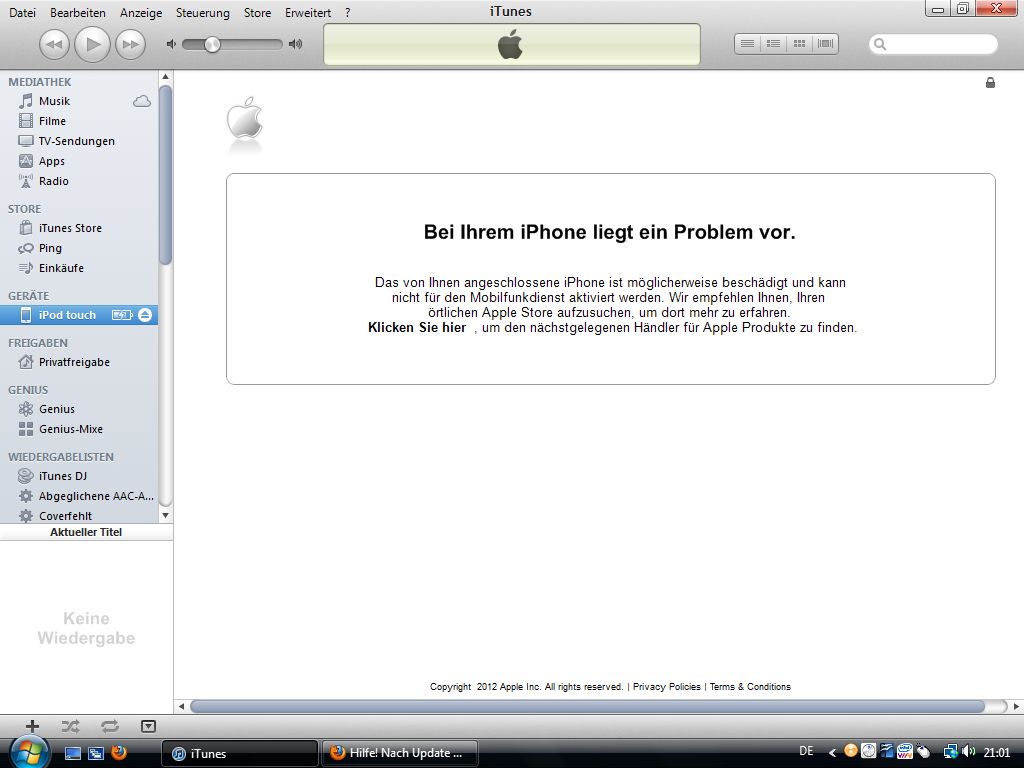This screenshot has width=1024, height=768.
Task: Click the iCloud icon next to Musik
Action: click(142, 101)
